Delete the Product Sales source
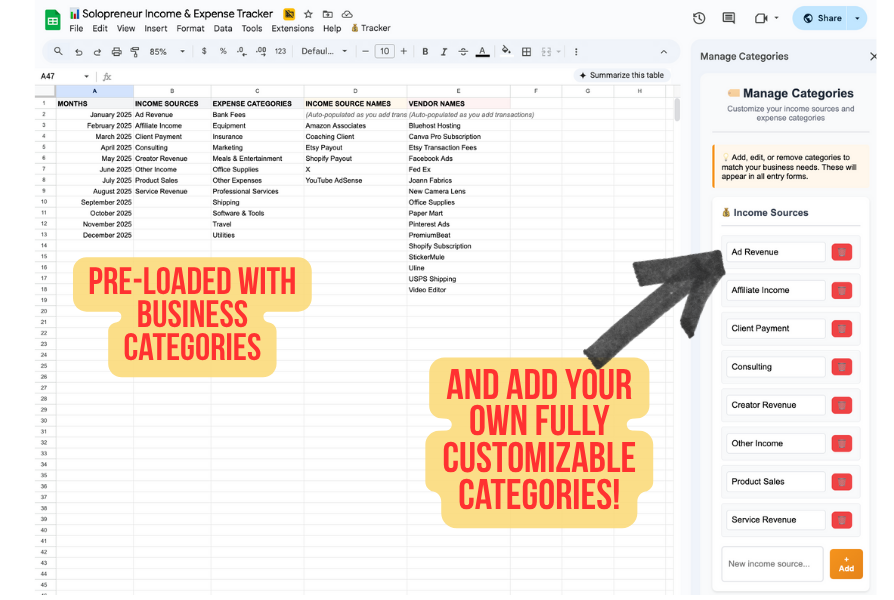 click(x=842, y=481)
